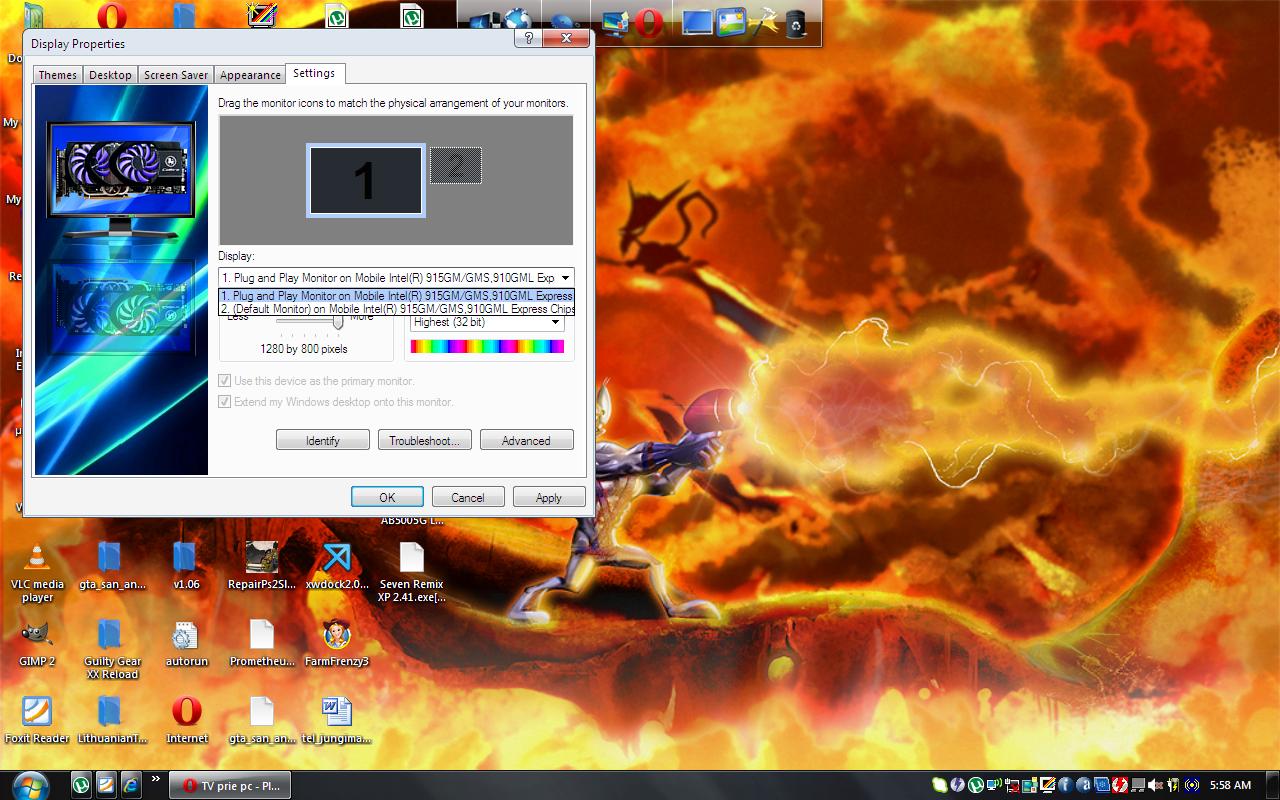The width and height of the screenshot is (1280, 800).
Task: Launch Foxit Reader from the desktop
Action: 37,719
